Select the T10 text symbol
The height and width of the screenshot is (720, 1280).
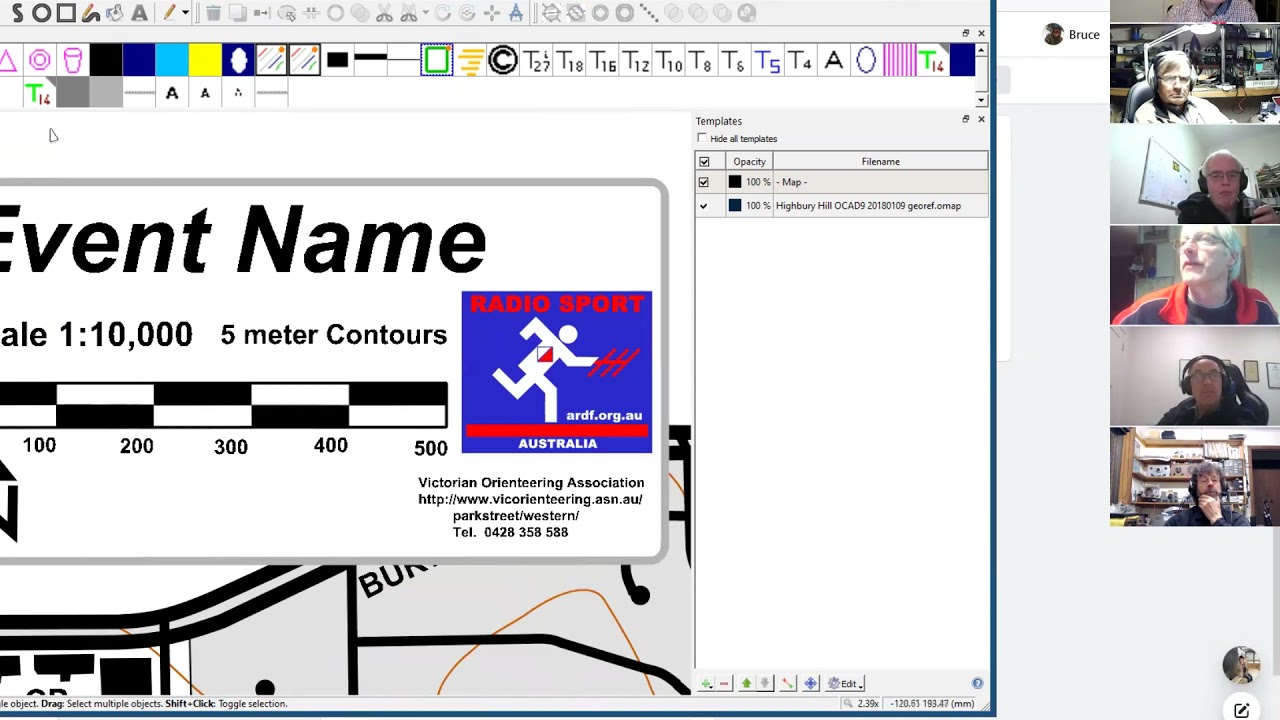click(x=668, y=61)
